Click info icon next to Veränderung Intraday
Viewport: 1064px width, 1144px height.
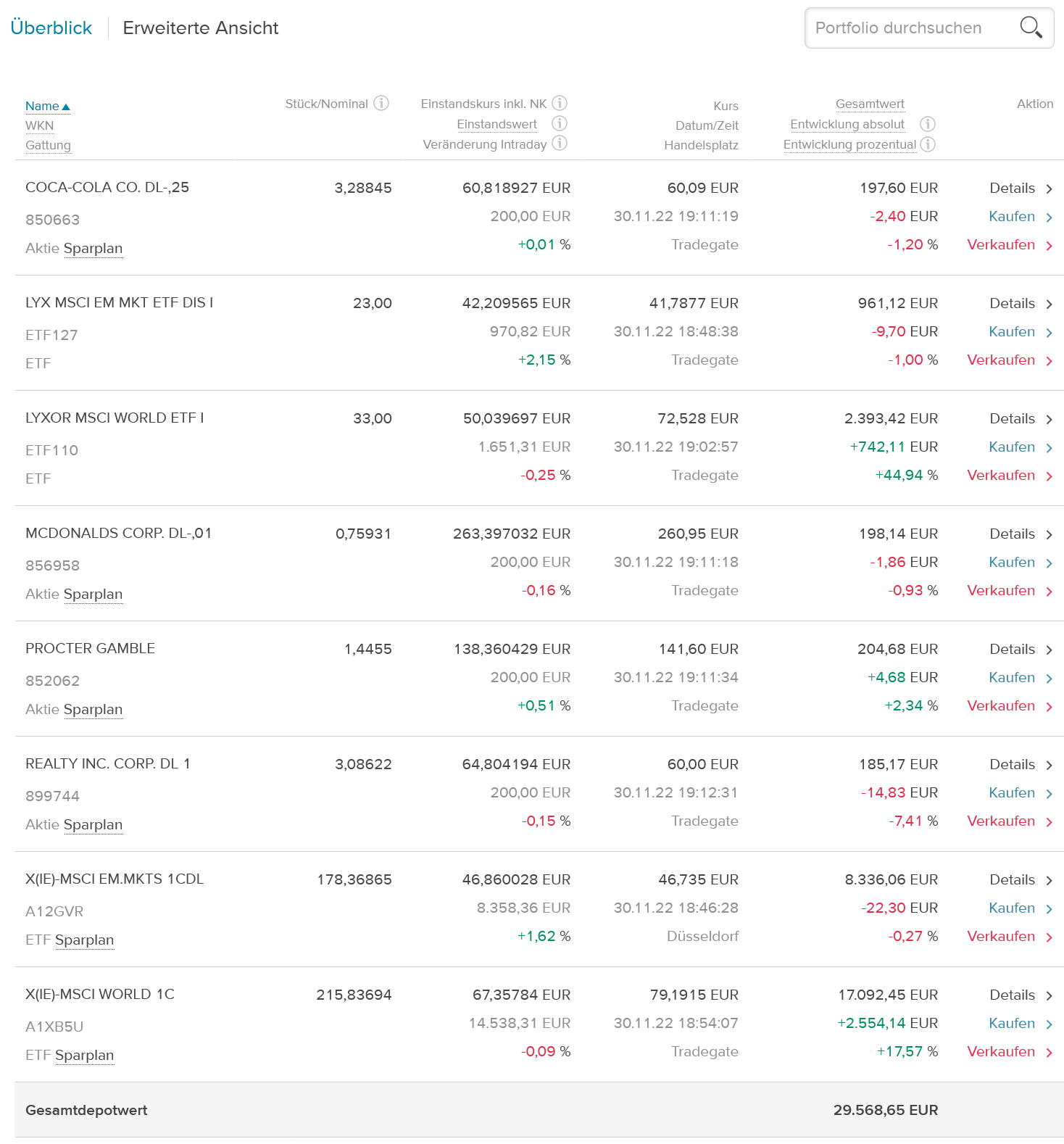click(x=560, y=143)
